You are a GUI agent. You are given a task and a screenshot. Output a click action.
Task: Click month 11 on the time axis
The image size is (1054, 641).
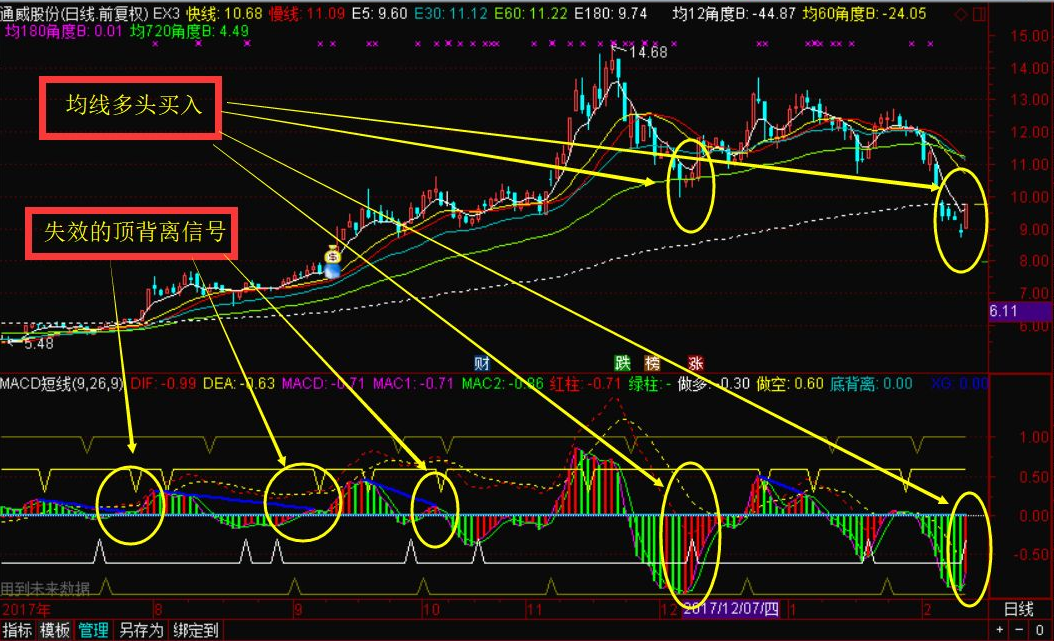click(x=534, y=610)
